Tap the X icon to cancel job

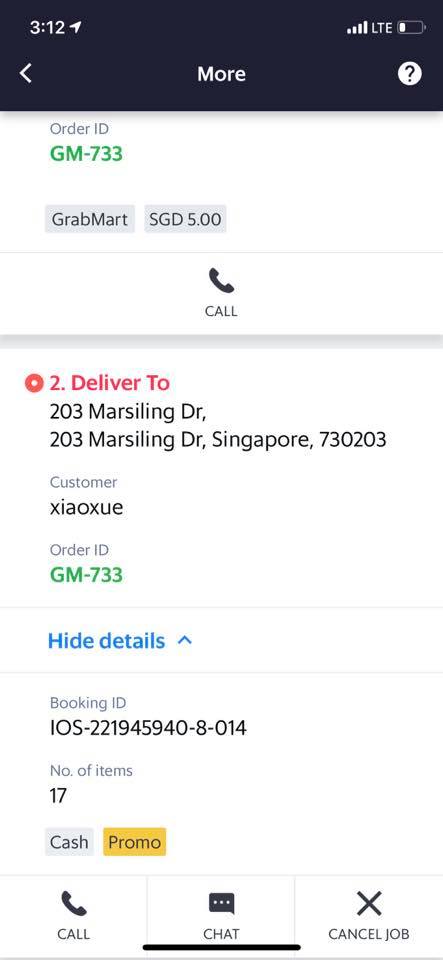[369, 904]
